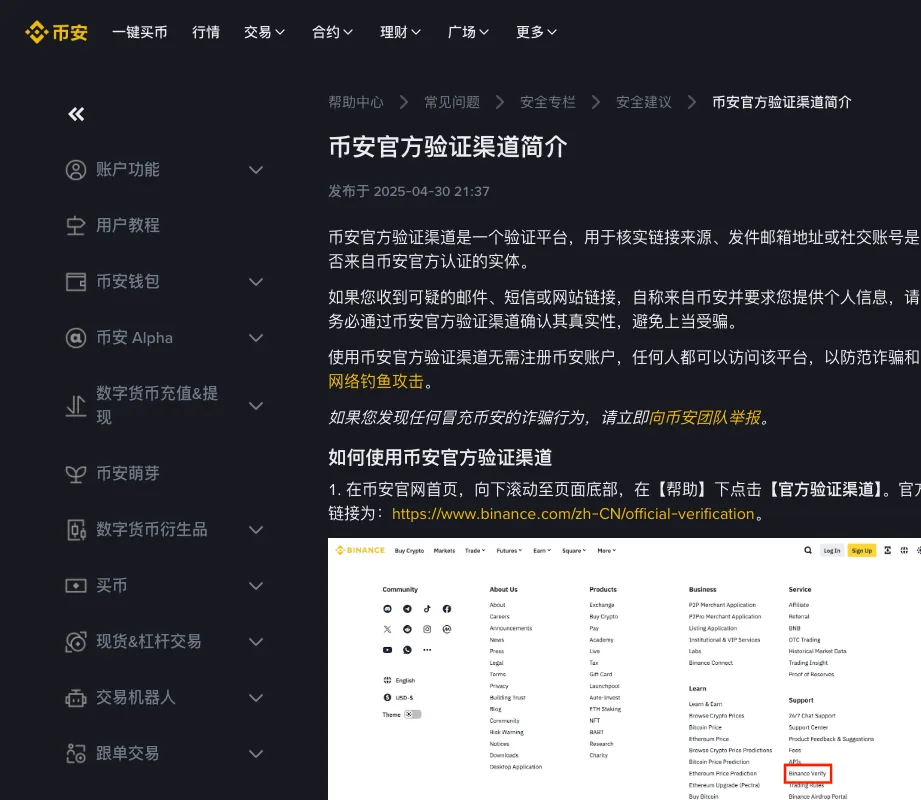Click the 币安 Alpha icon
The image size is (921, 800).
tap(76, 338)
